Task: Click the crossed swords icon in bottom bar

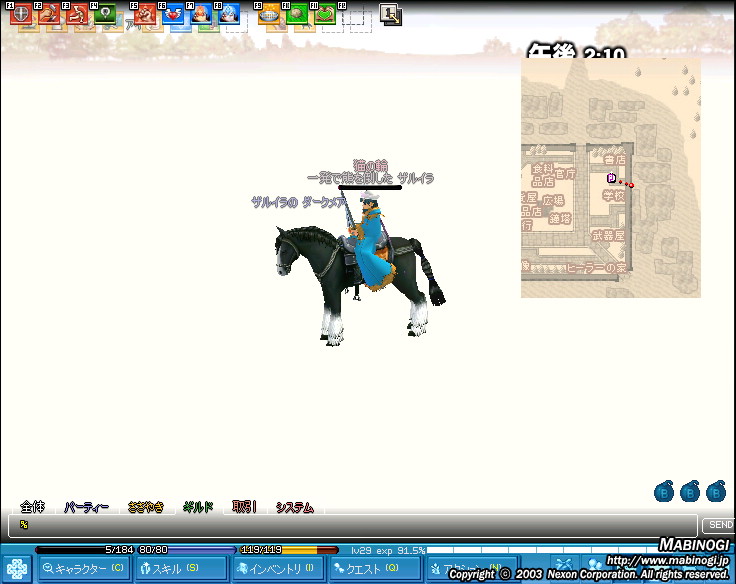Action: 563,565
